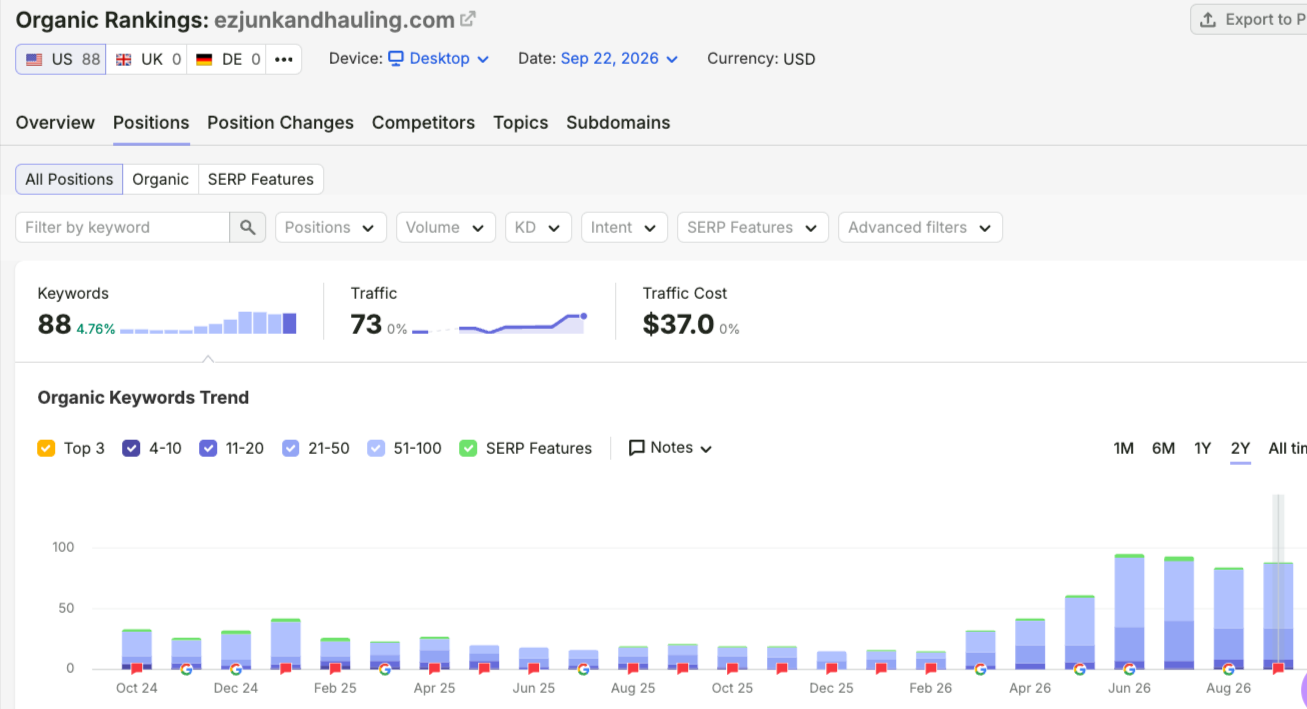Click red note flag under Feb 26 bar
Image resolution: width=1307 pixels, height=709 pixels.
(931, 669)
